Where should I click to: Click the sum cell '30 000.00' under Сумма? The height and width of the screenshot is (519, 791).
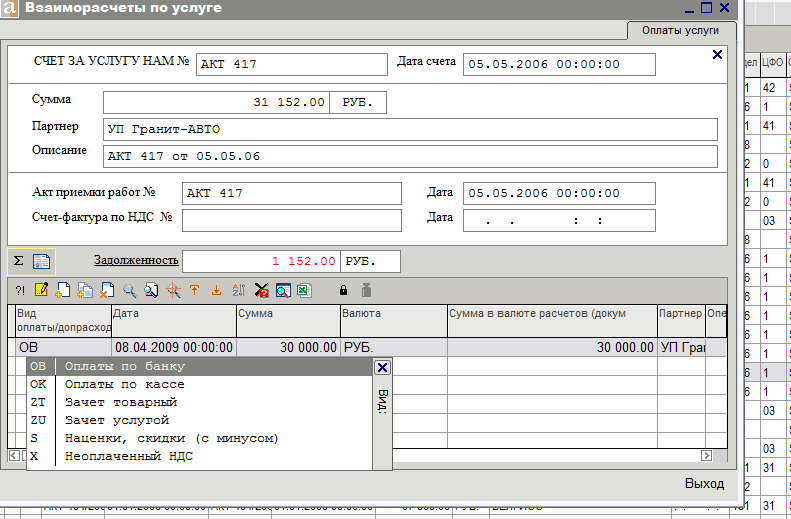pyautogui.click(x=289, y=348)
